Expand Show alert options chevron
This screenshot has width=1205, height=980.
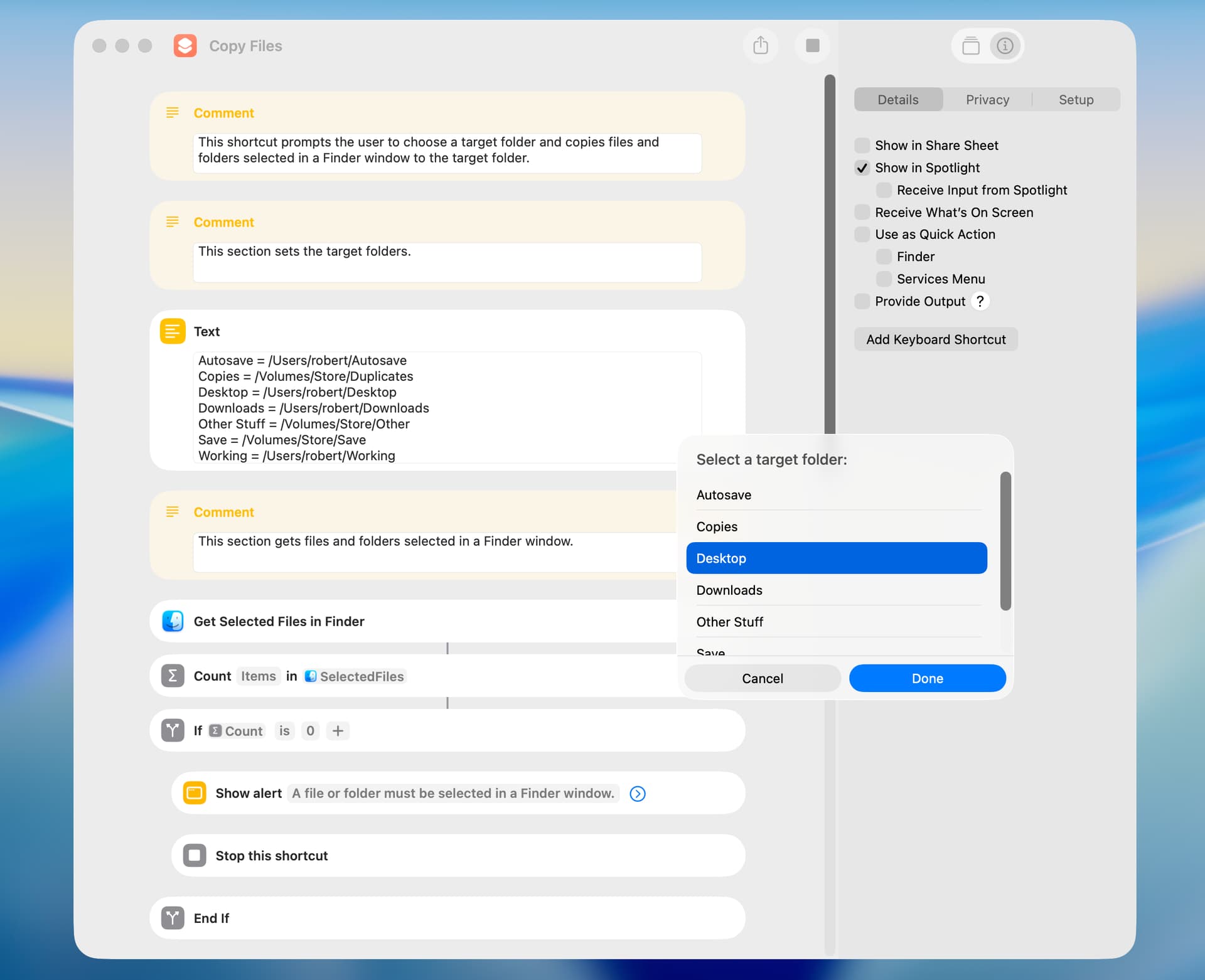637,794
